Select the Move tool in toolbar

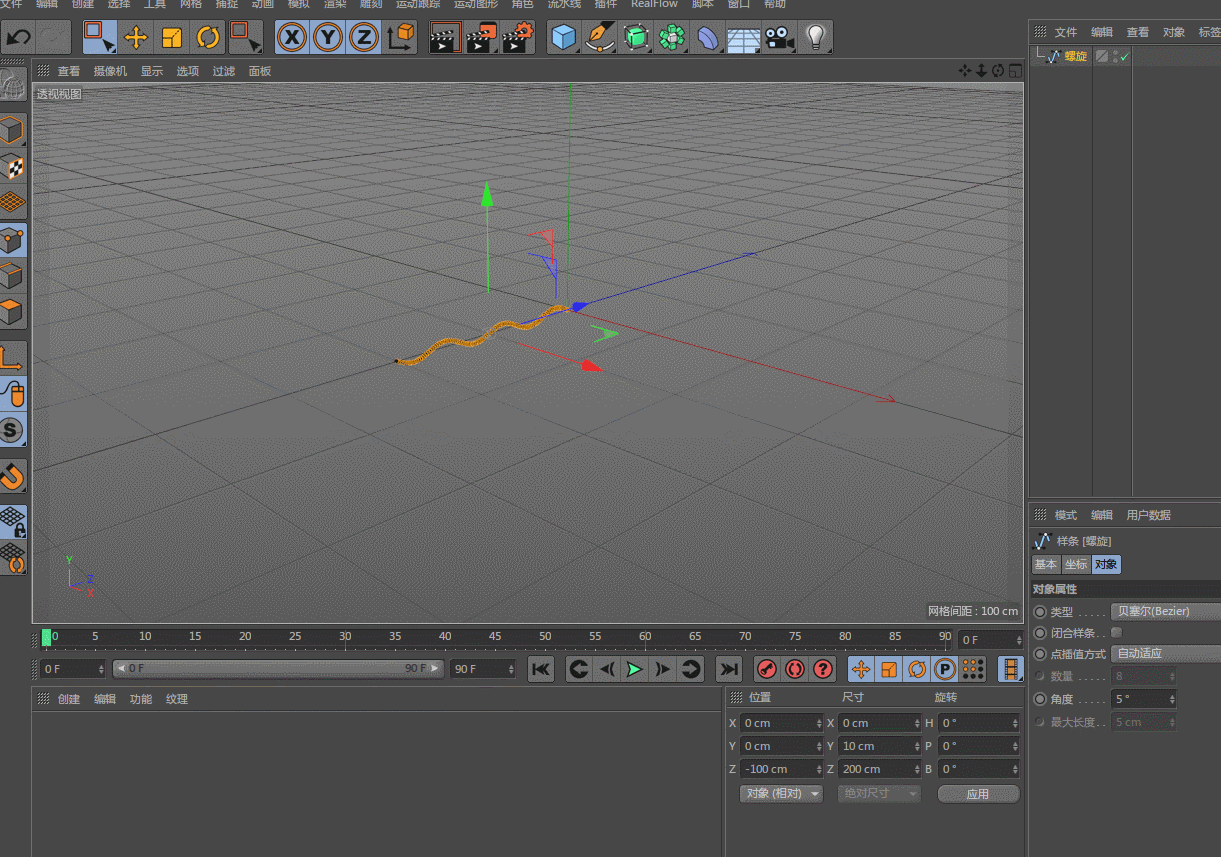click(x=136, y=38)
